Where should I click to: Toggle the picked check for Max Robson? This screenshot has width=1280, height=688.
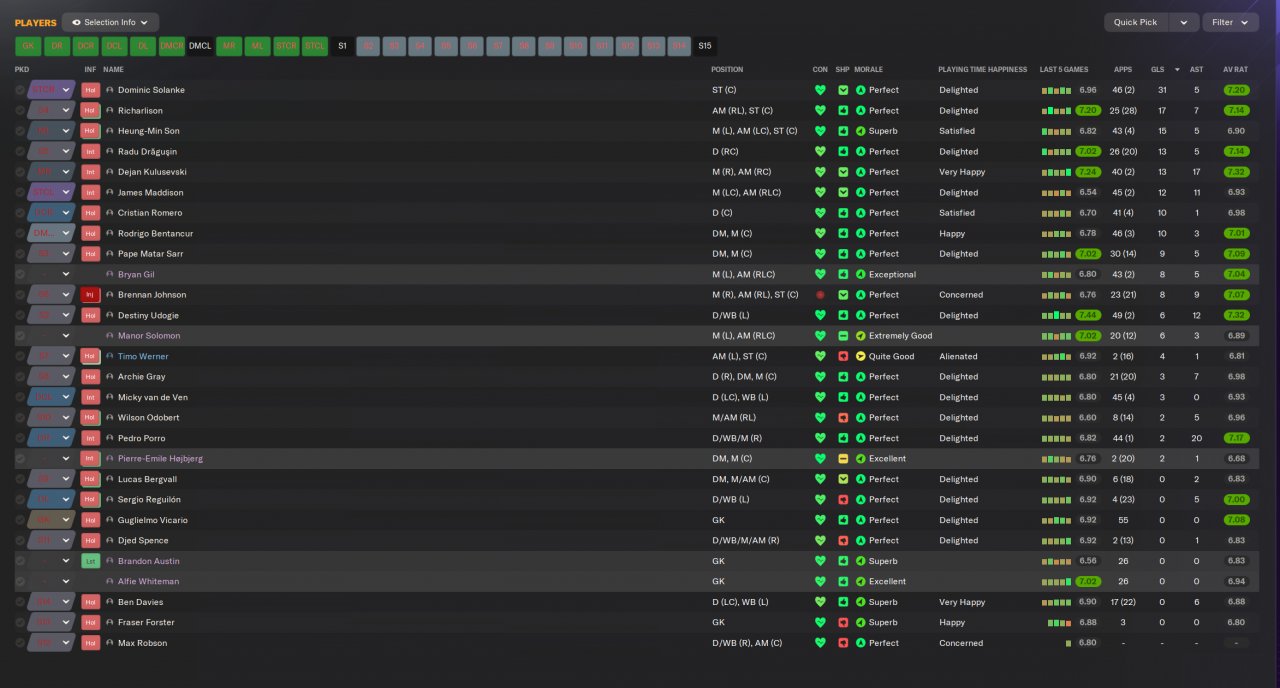pyautogui.click(x=20, y=643)
